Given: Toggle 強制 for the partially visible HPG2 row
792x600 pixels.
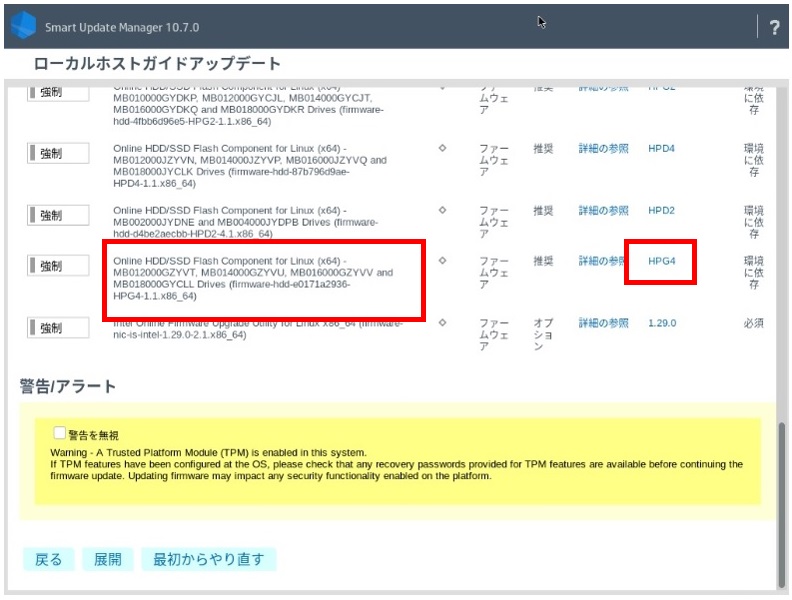Looking at the screenshot, I should [x=58, y=93].
